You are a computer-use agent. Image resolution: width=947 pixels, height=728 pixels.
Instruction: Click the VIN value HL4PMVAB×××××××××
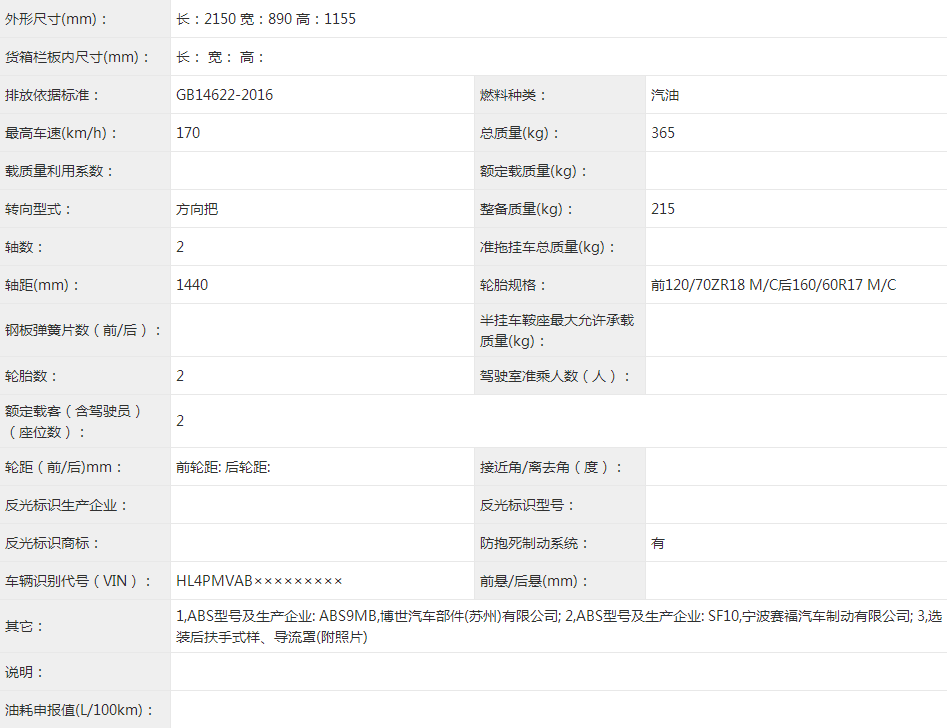point(260,581)
